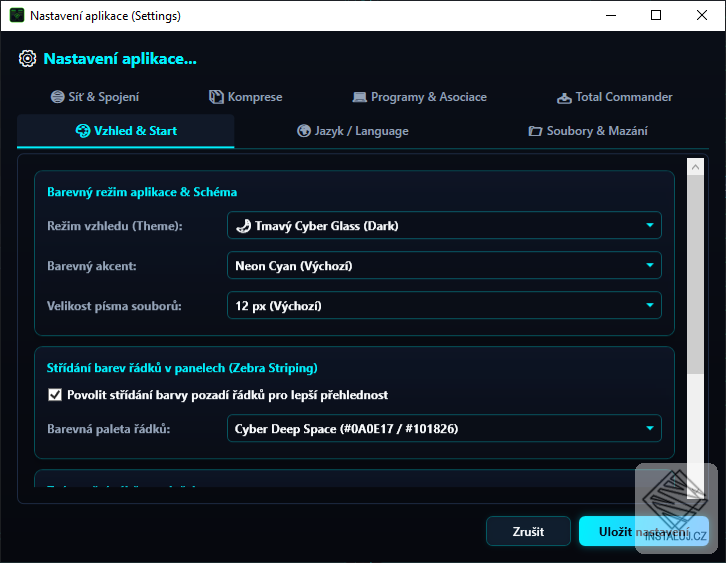The width and height of the screenshot is (726, 563).
Task: Click the Barevný akcent: label
Action: pyautogui.click(x=92, y=266)
